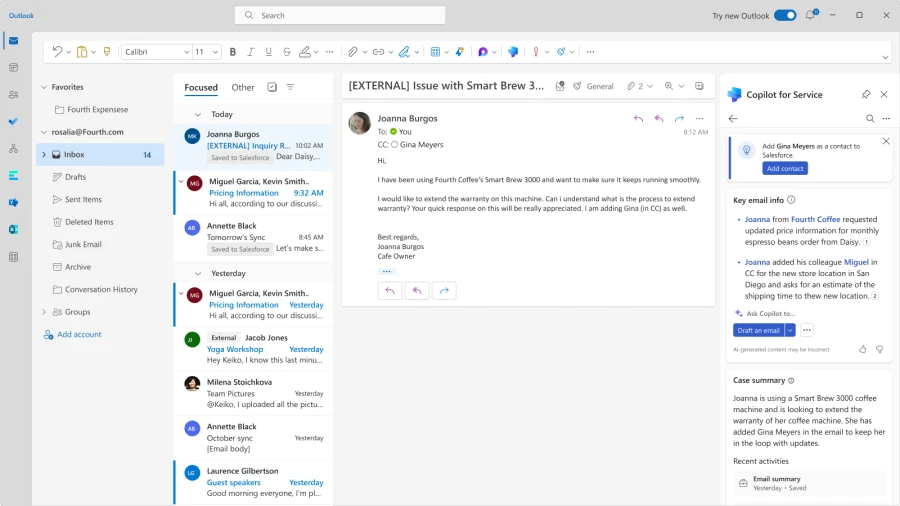The width and height of the screenshot is (900, 506).
Task: Click the Add contact button
Action: (x=785, y=168)
